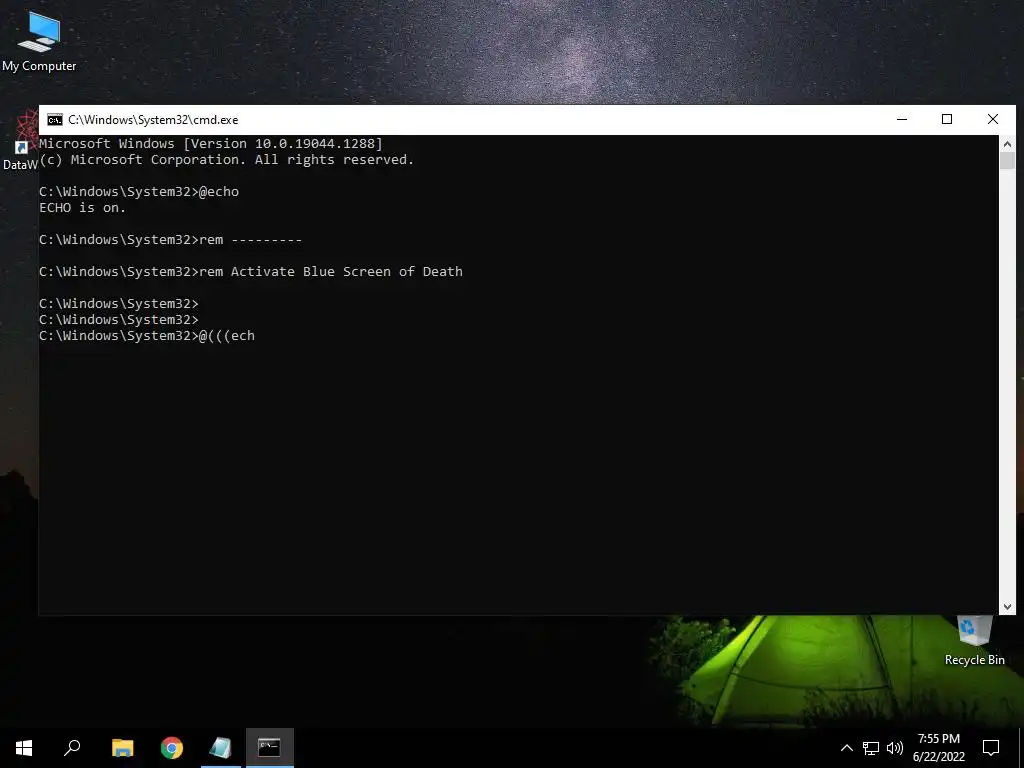Minimize the cmd.exe window

point(902,120)
